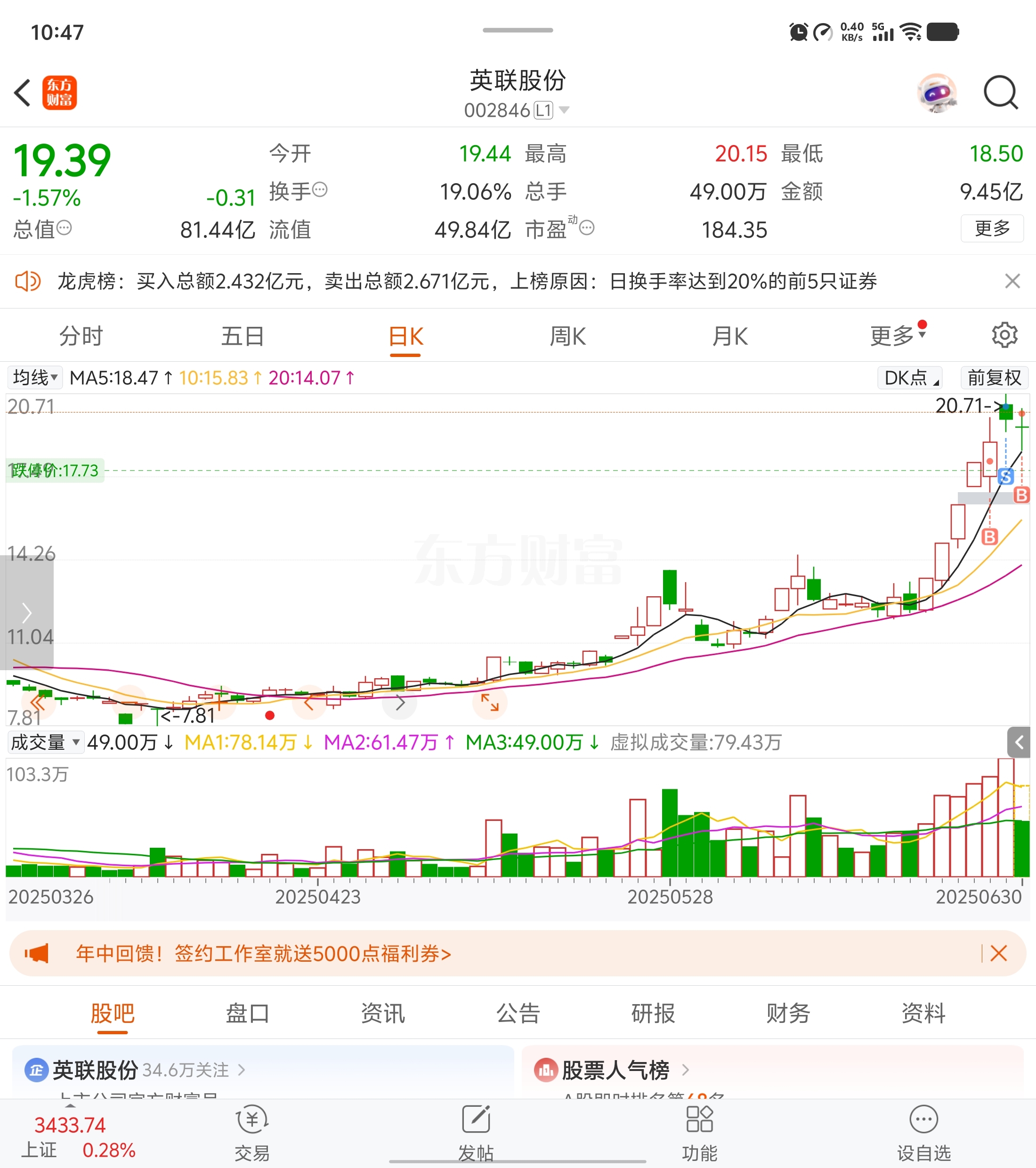
Task: Open the 股票人气榜 ranking card
Action: (x=773, y=1072)
